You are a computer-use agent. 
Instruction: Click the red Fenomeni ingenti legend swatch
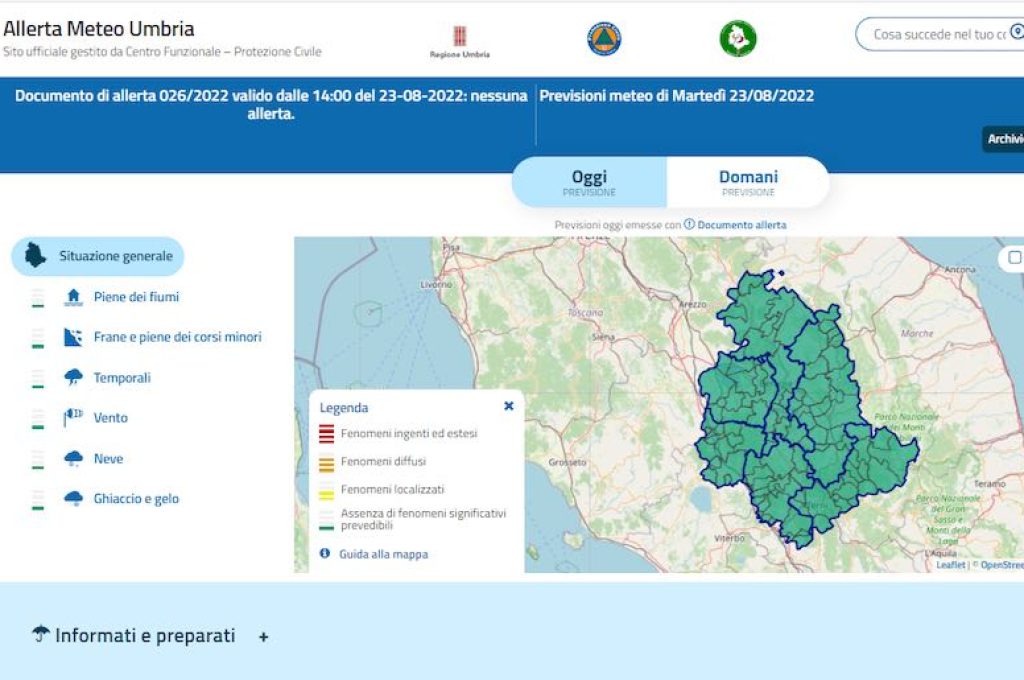(327, 434)
